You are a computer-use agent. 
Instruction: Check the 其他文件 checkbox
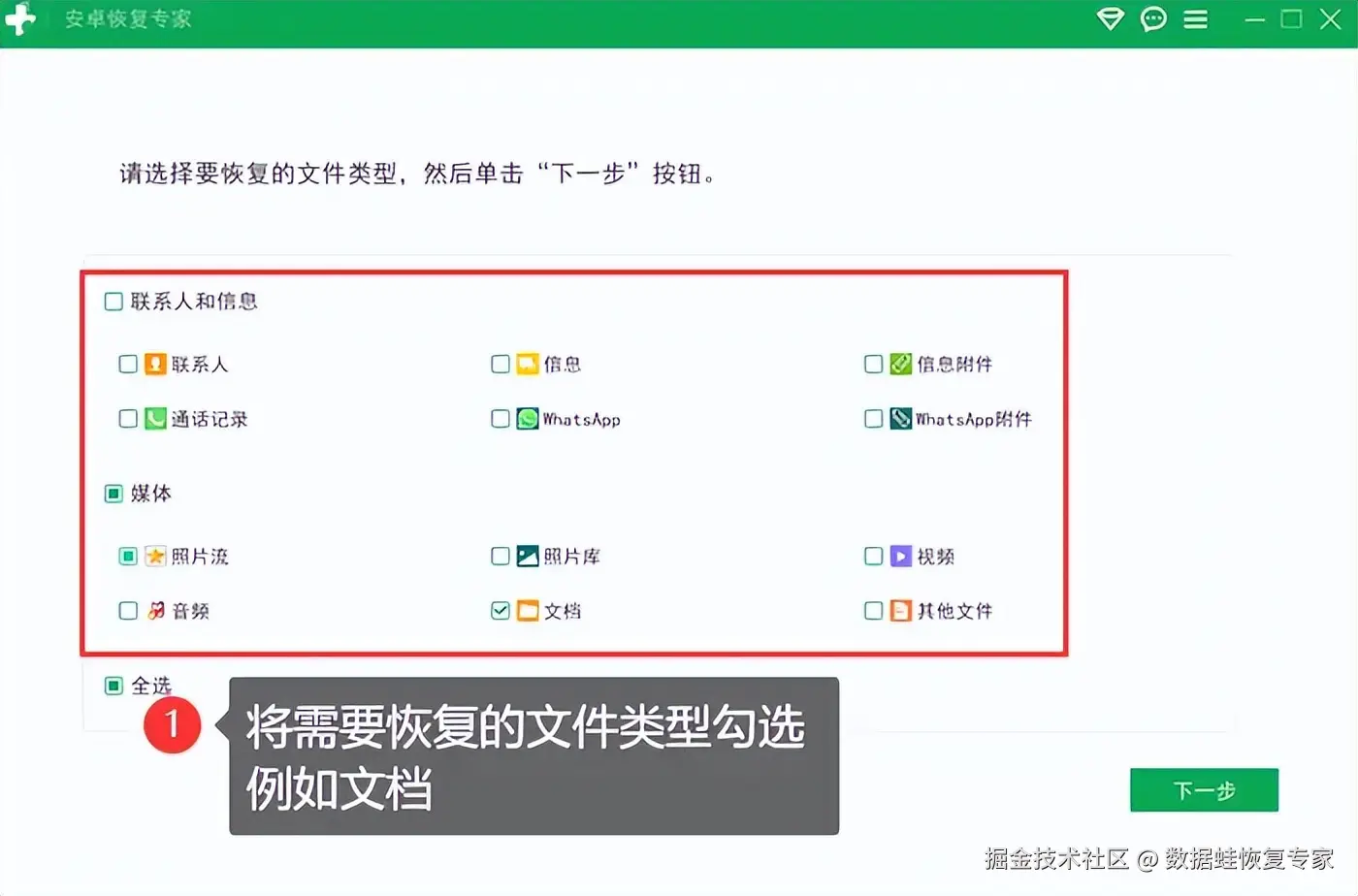click(873, 611)
